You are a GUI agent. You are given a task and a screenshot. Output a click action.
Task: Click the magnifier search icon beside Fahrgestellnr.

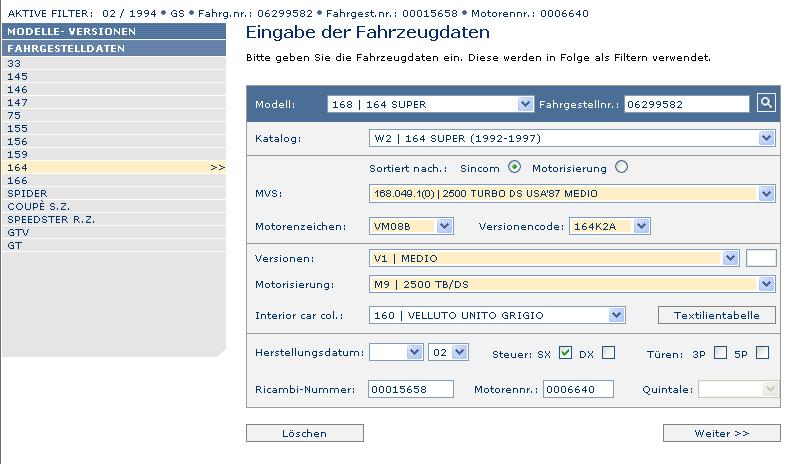766,103
